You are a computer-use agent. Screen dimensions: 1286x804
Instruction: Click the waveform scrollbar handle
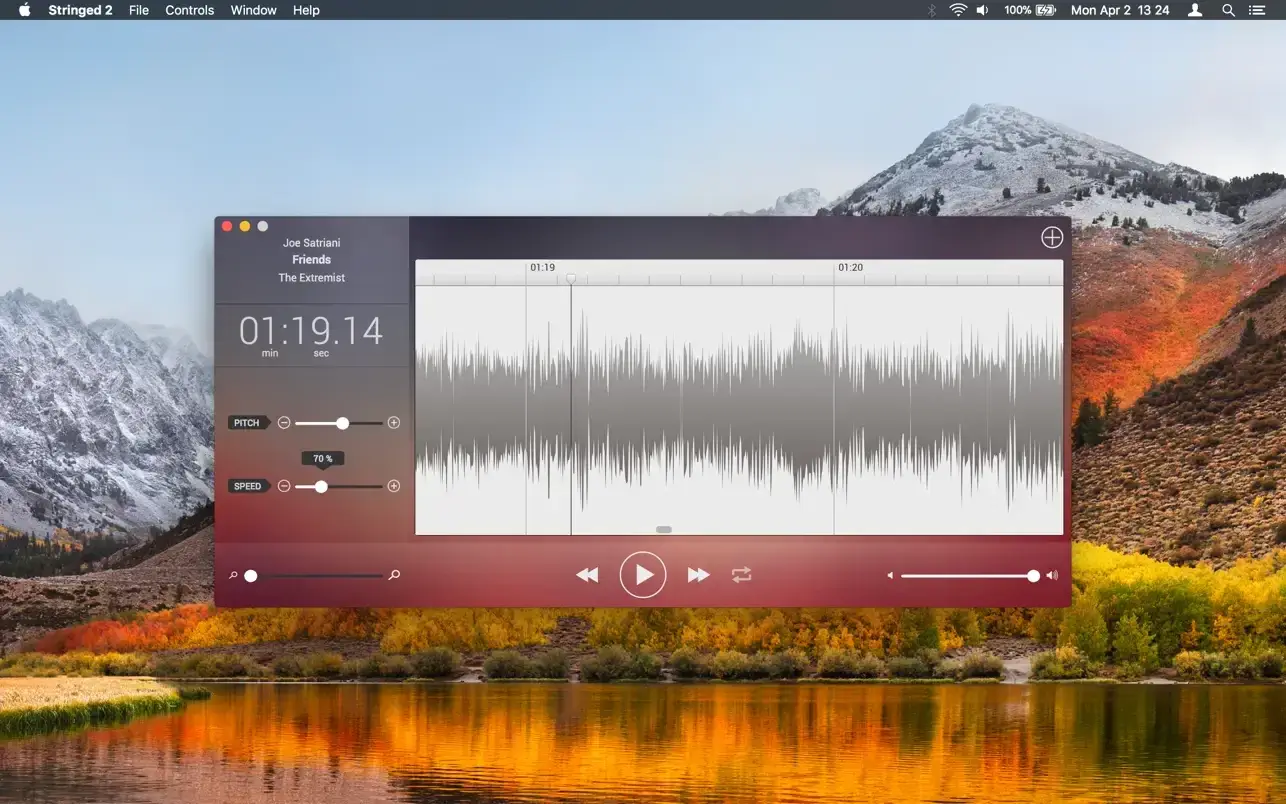click(x=664, y=529)
